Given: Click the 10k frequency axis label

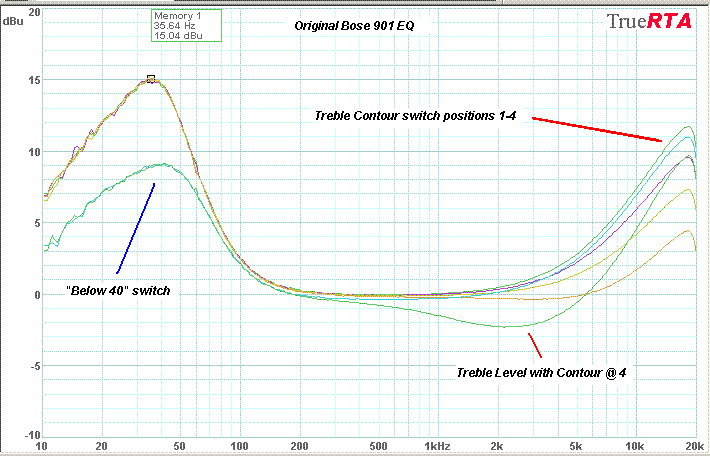Looking at the screenshot, I should pos(635,446).
